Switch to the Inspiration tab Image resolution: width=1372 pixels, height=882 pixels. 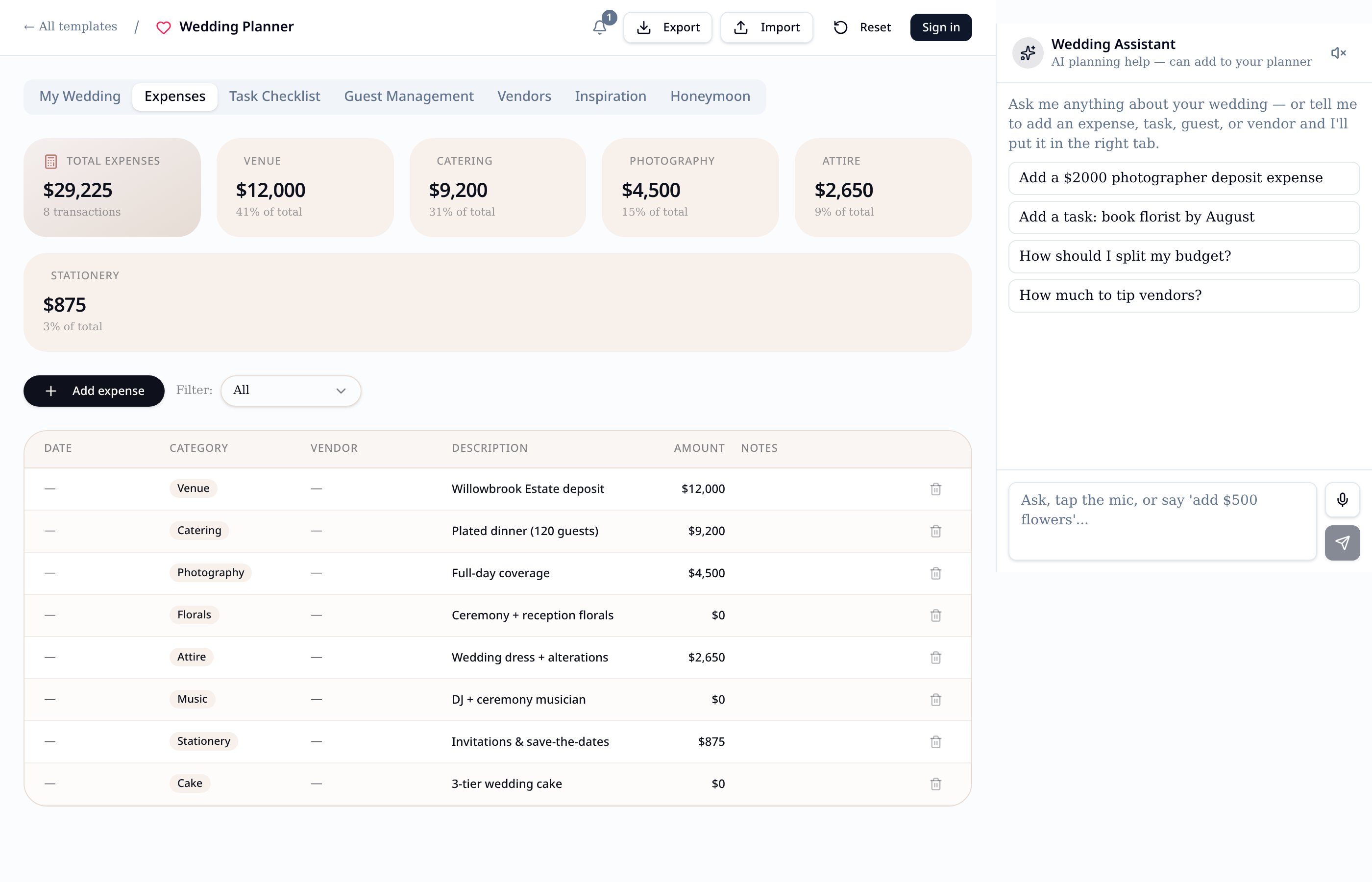pos(611,96)
